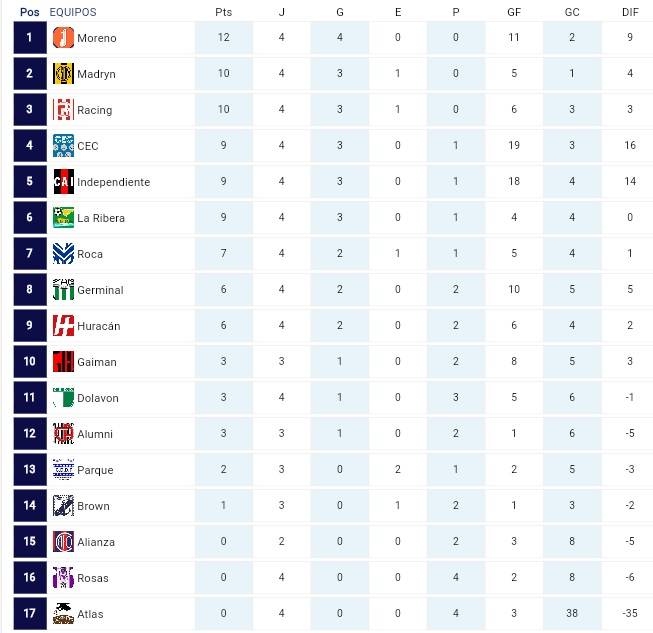Click the La Ribera green crest
653x633 pixels.
63,217
